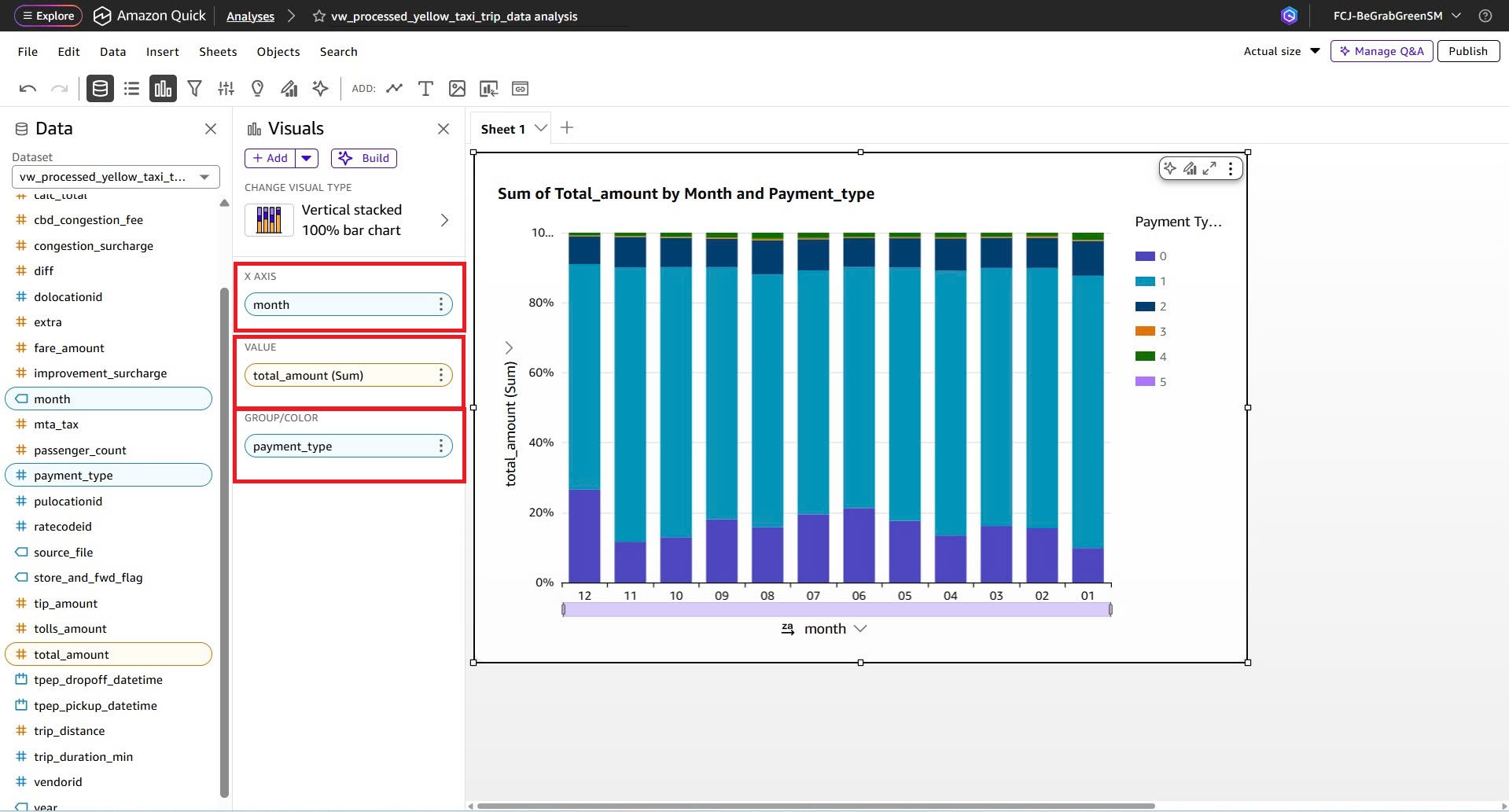
Task: Add an image from toolbar
Action: [x=457, y=89]
